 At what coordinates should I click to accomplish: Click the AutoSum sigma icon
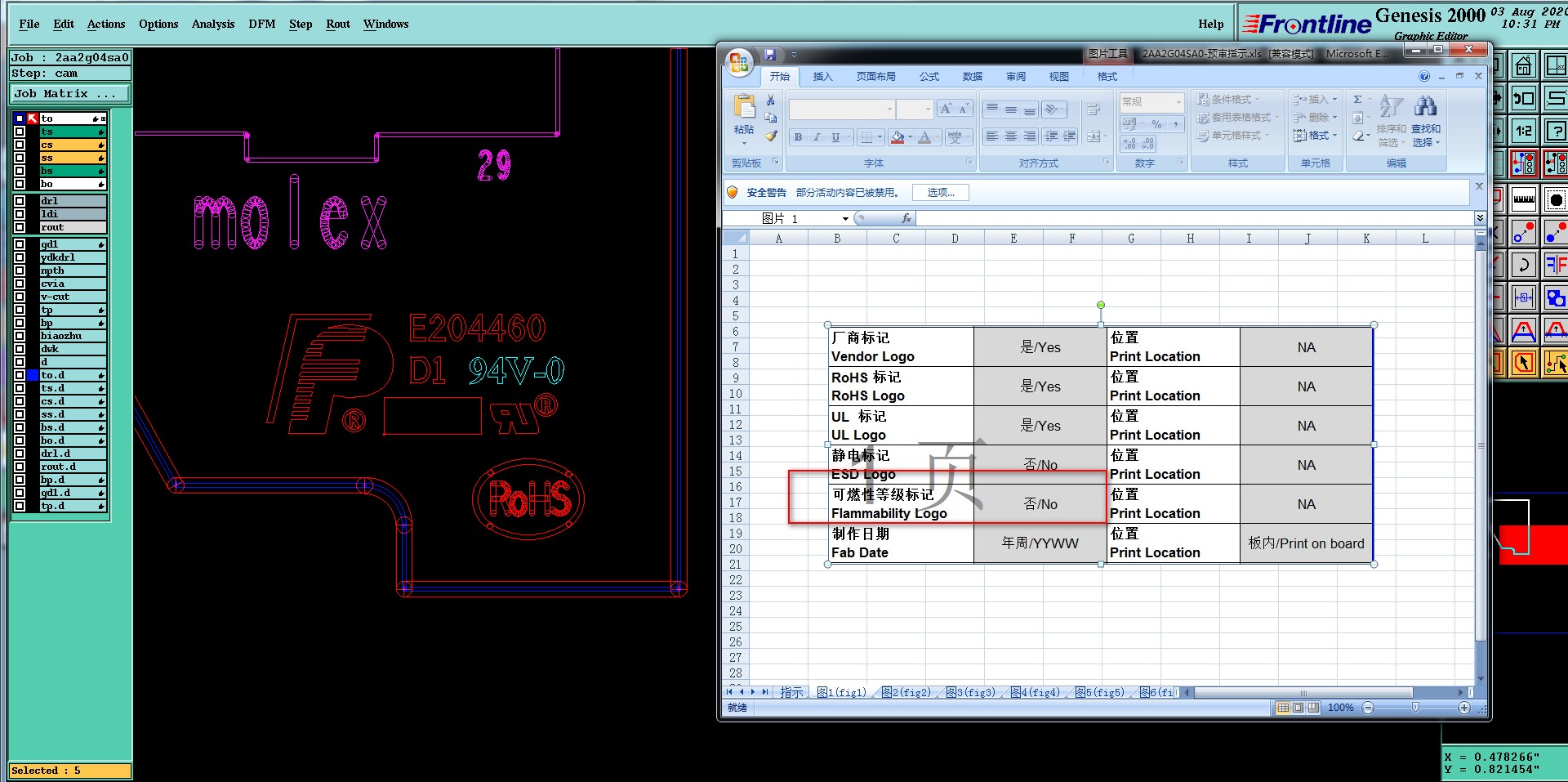coord(1357,100)
